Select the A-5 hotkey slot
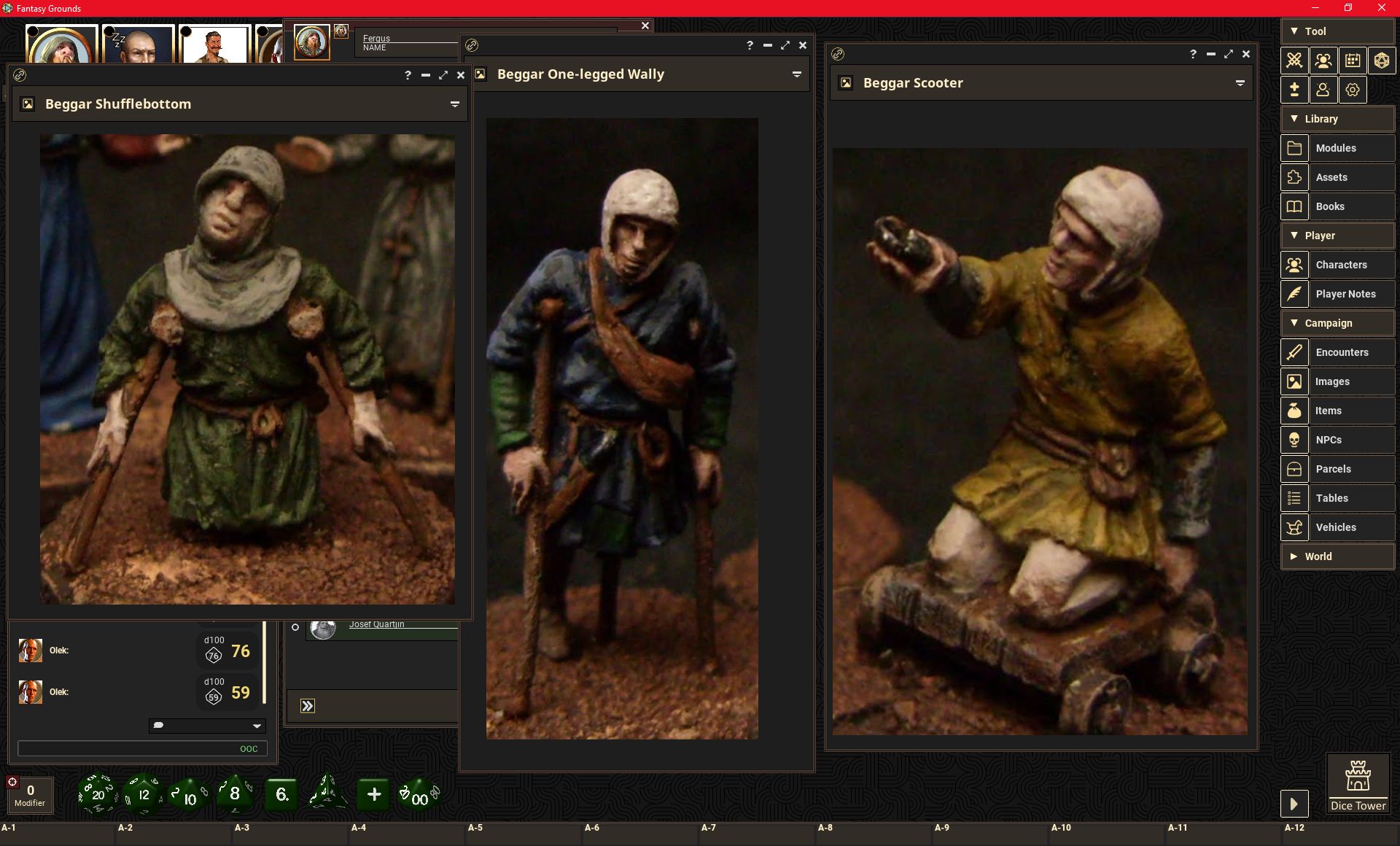 (525, 834)
